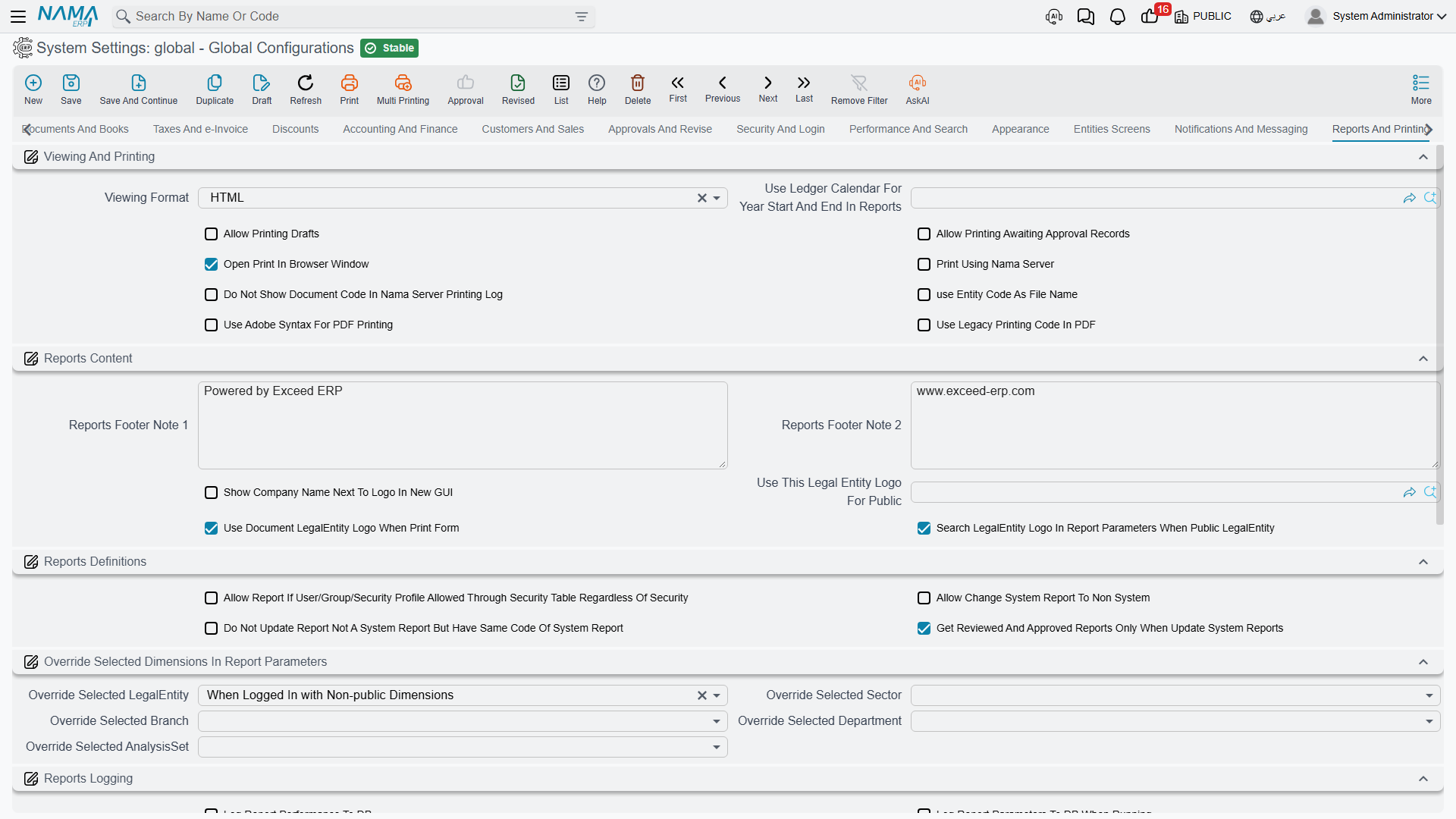
Task: Click search filter icon in search bar
Action: click(582, 16)
